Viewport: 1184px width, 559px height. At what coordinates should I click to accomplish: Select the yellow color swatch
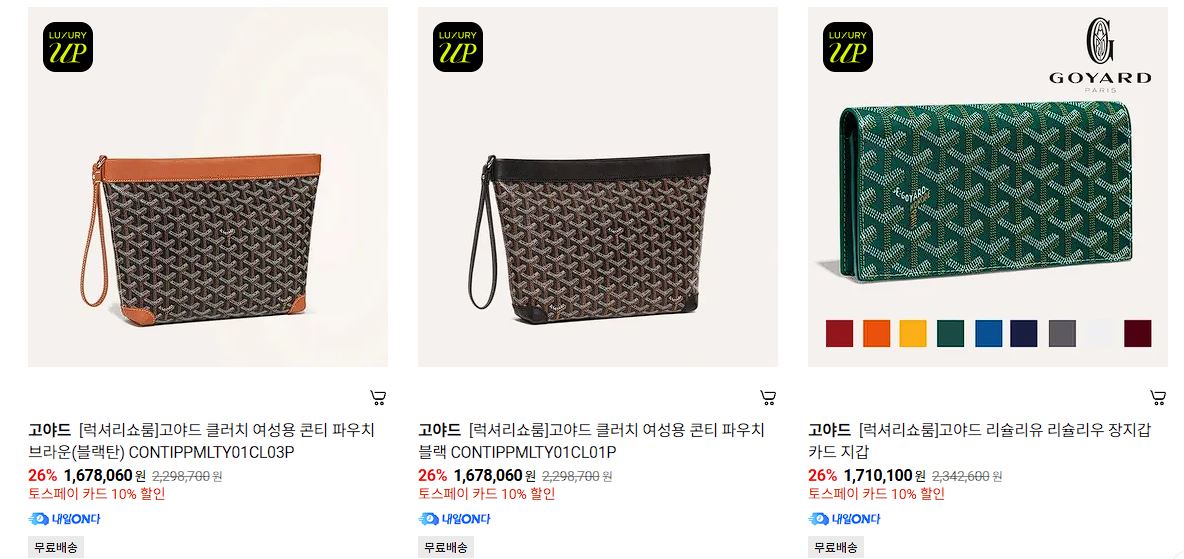pos(913,333)
